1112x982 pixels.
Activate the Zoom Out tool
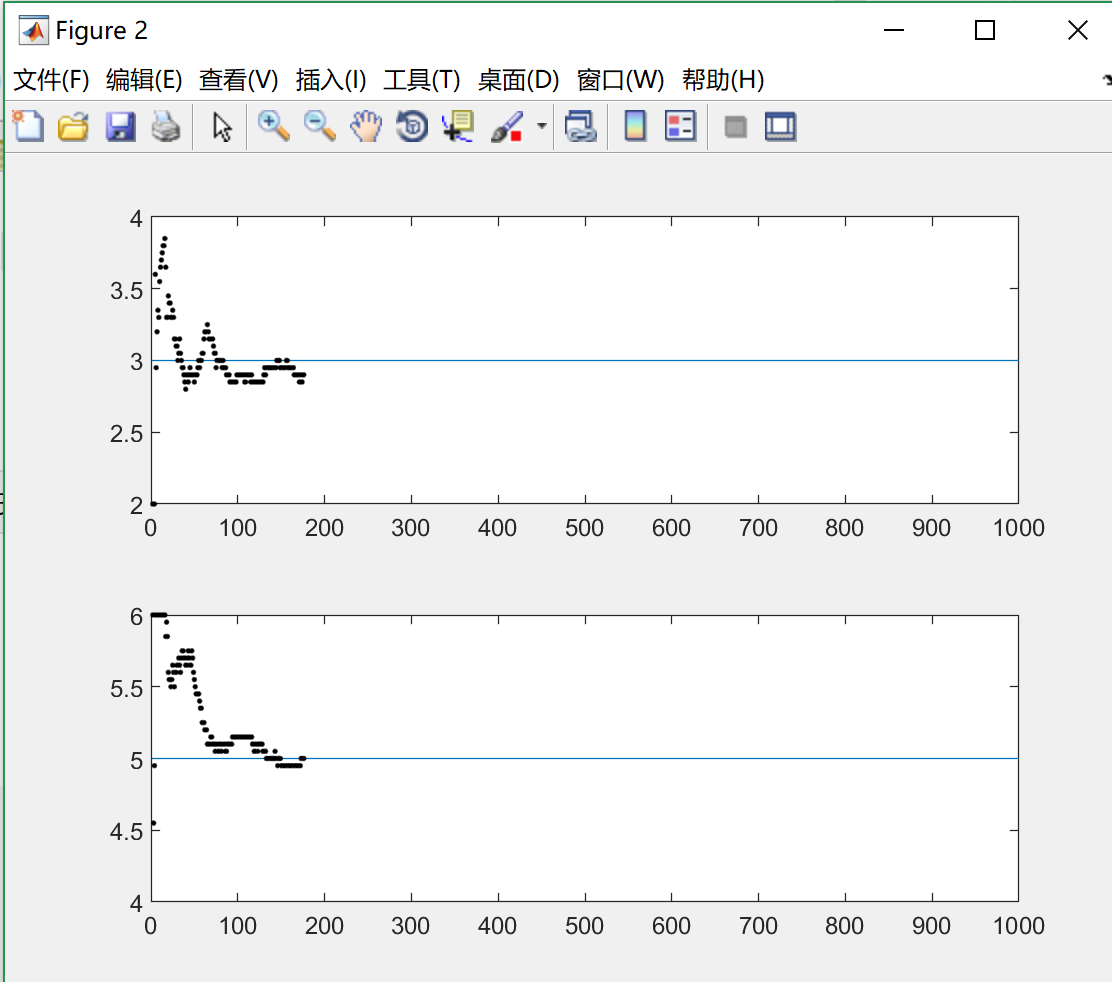(319, 126)
